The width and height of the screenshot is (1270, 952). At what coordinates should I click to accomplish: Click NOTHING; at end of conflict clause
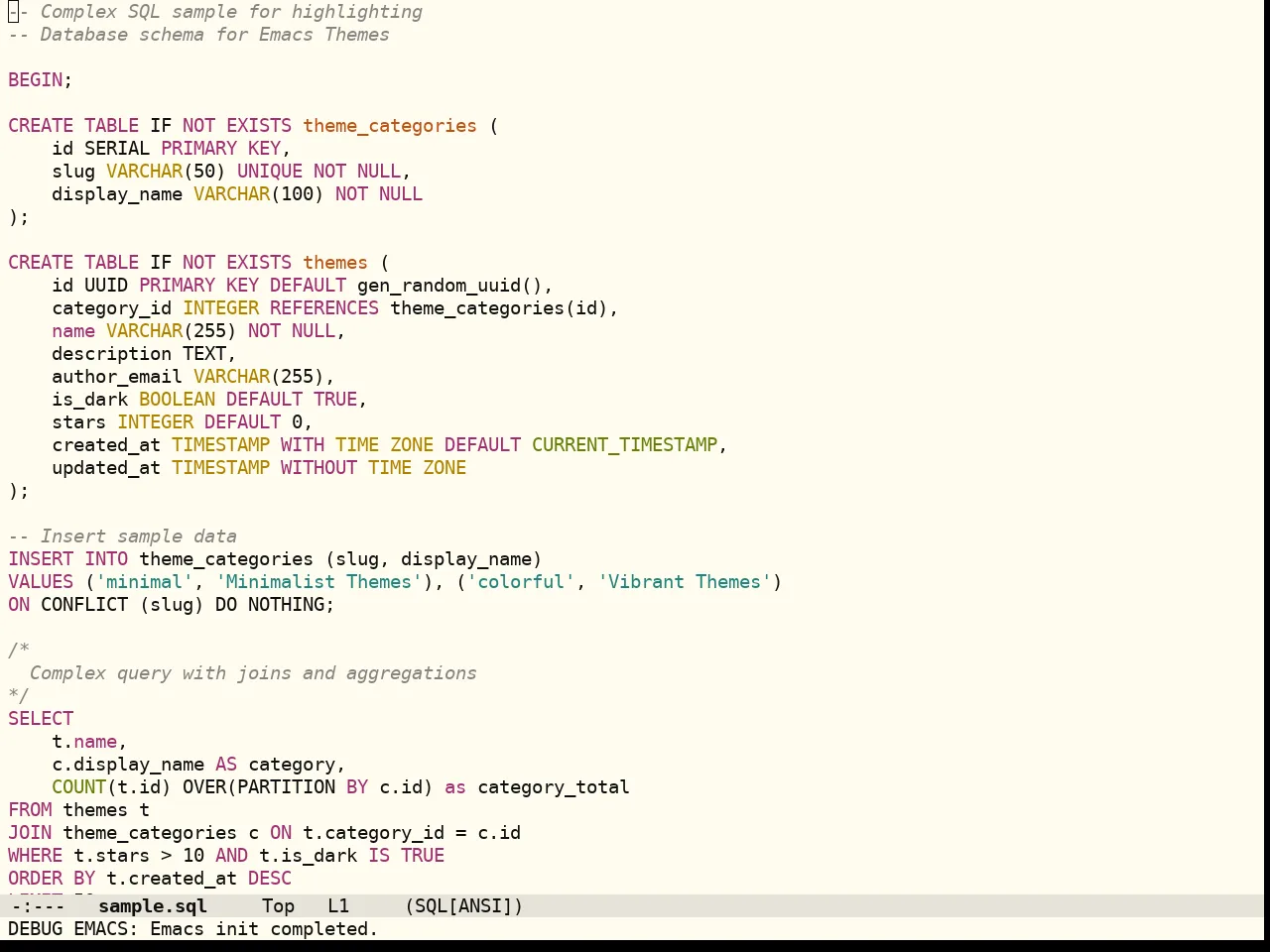(x=292, y=605)
